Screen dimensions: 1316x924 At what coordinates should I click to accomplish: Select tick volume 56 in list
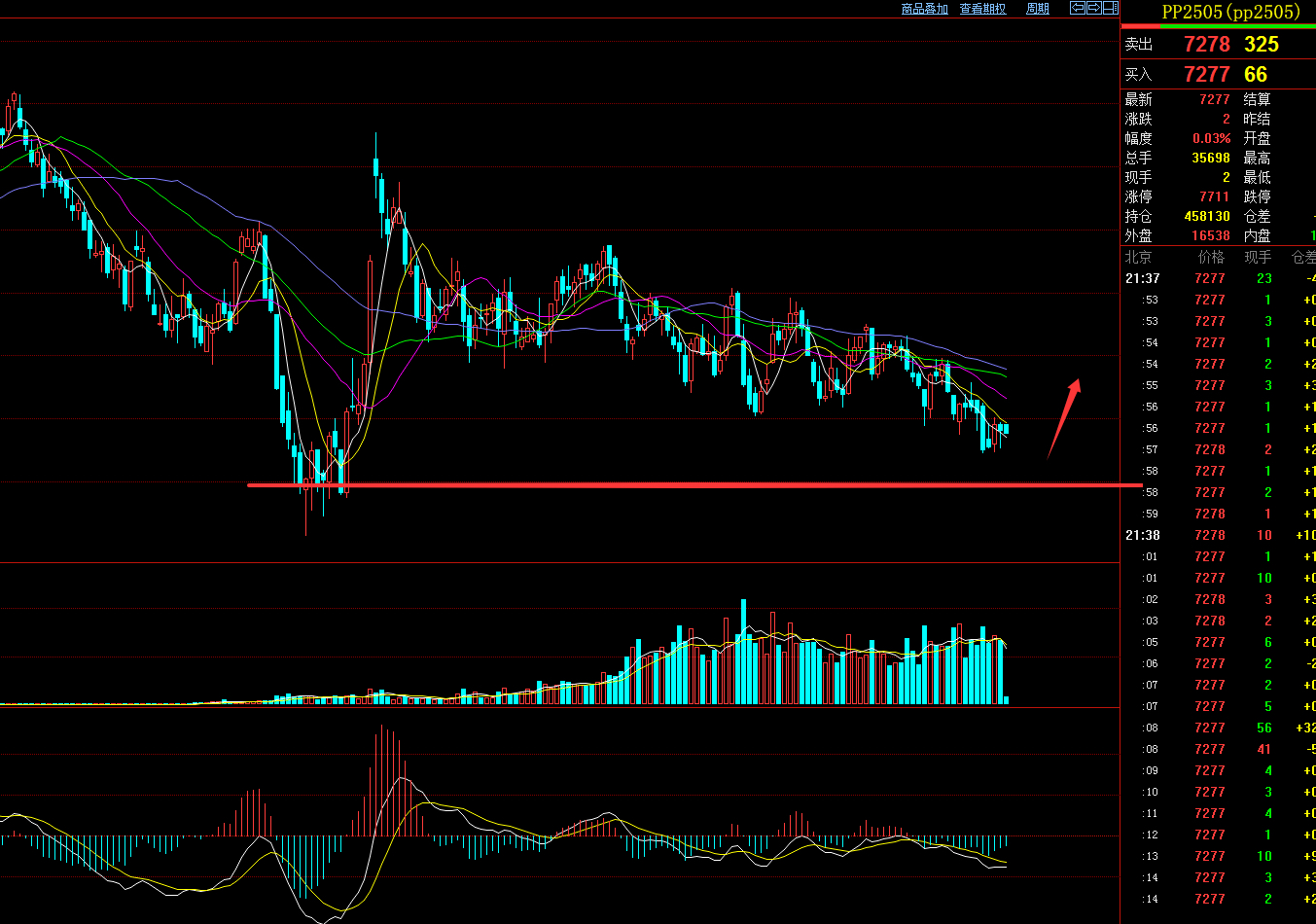pos(1264,728)
